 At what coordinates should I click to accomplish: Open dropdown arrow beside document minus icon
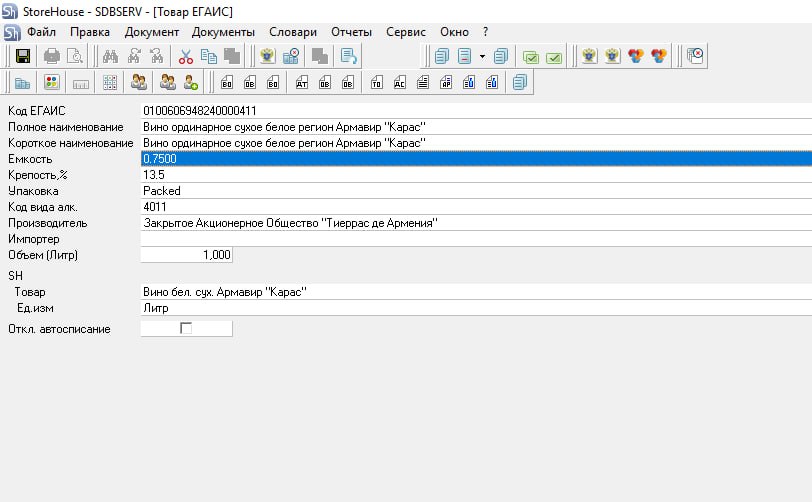coord(482,56)
